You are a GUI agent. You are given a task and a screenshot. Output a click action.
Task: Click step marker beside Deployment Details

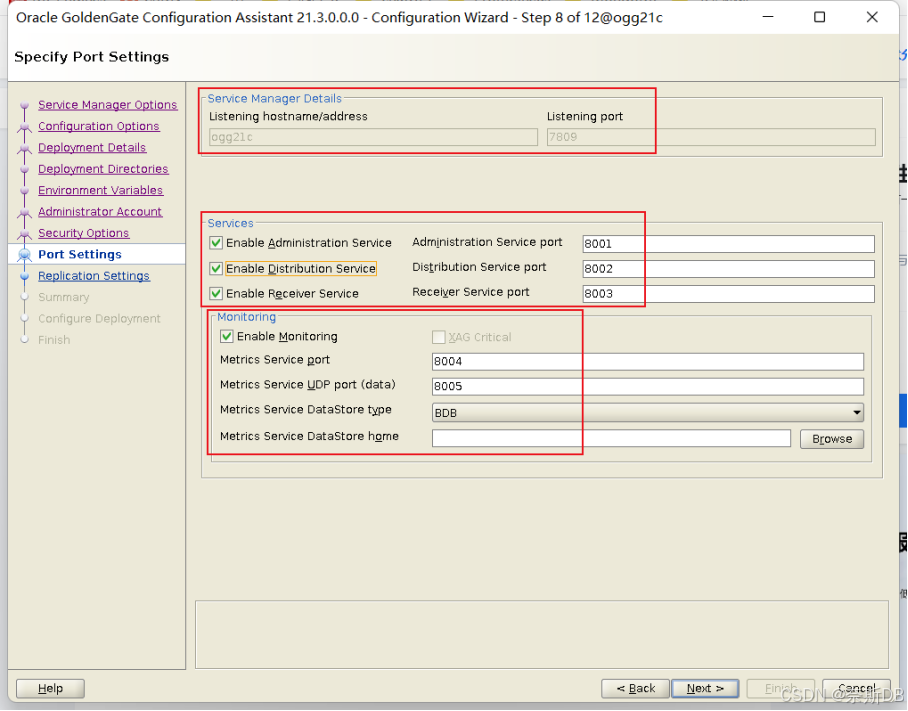coord(24,148)
